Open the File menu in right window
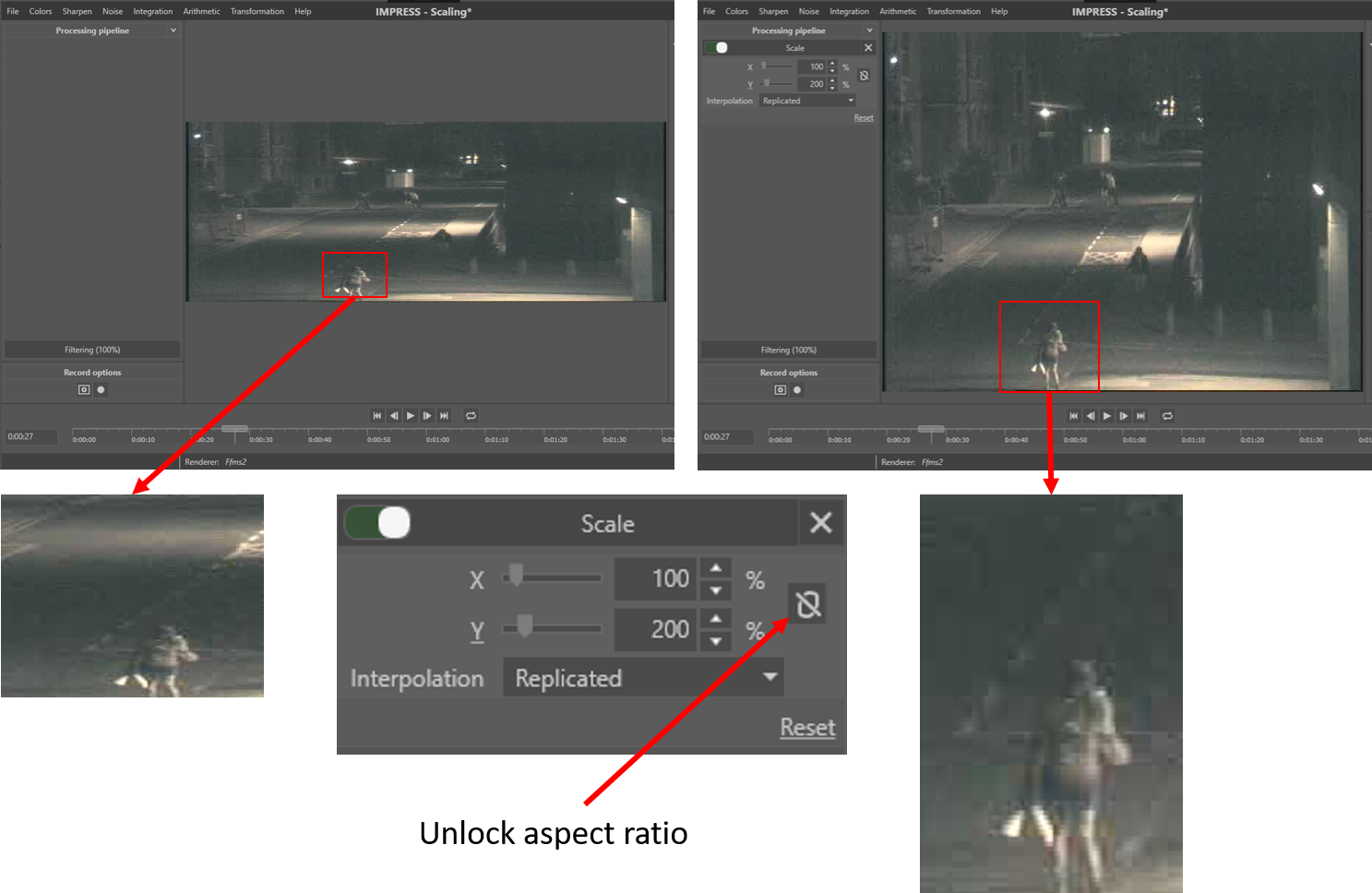Image resolution: width=1372 pixels, height=893 pixels. [710, 12]
